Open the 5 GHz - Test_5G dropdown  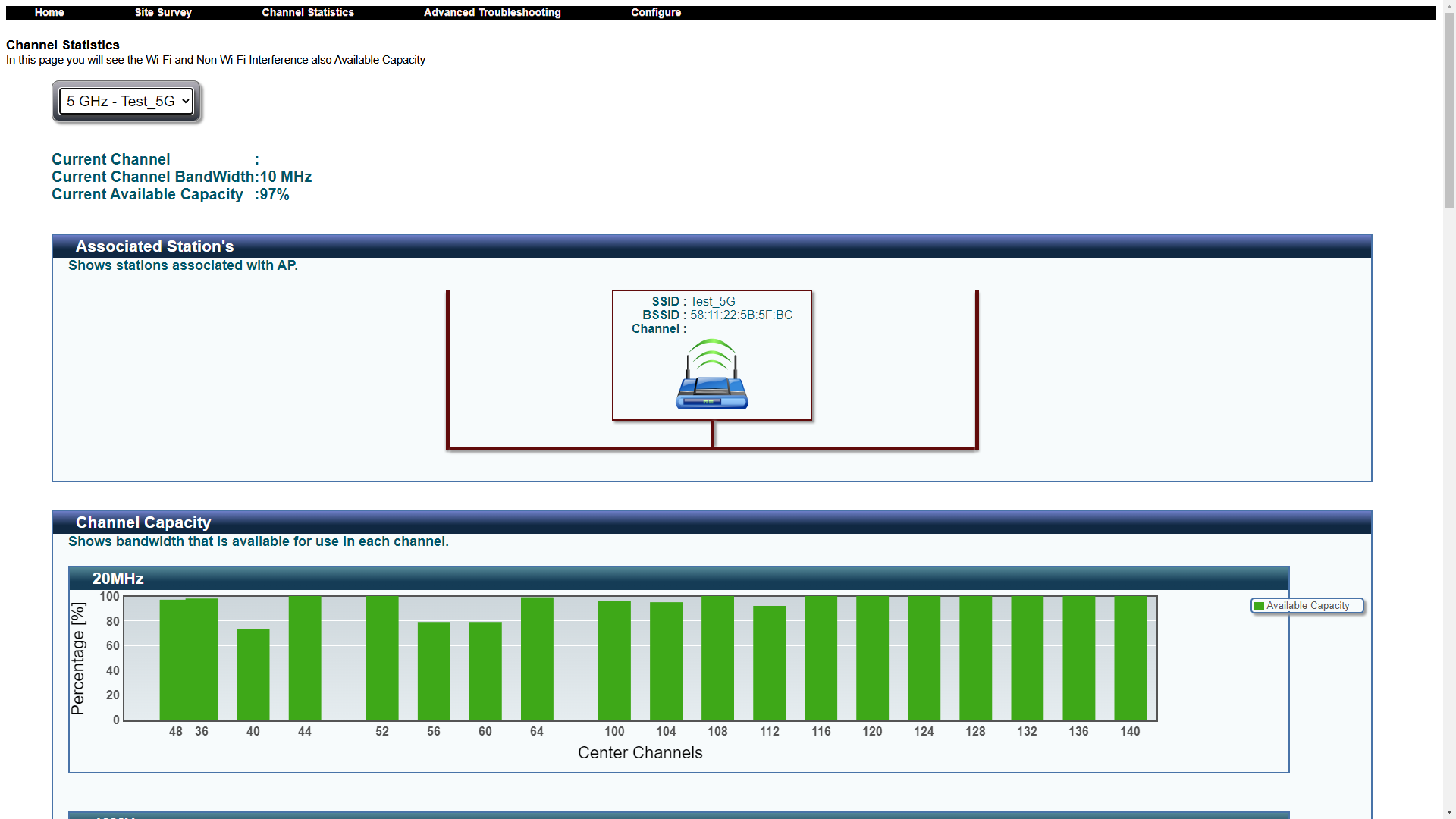coord(127,102)
